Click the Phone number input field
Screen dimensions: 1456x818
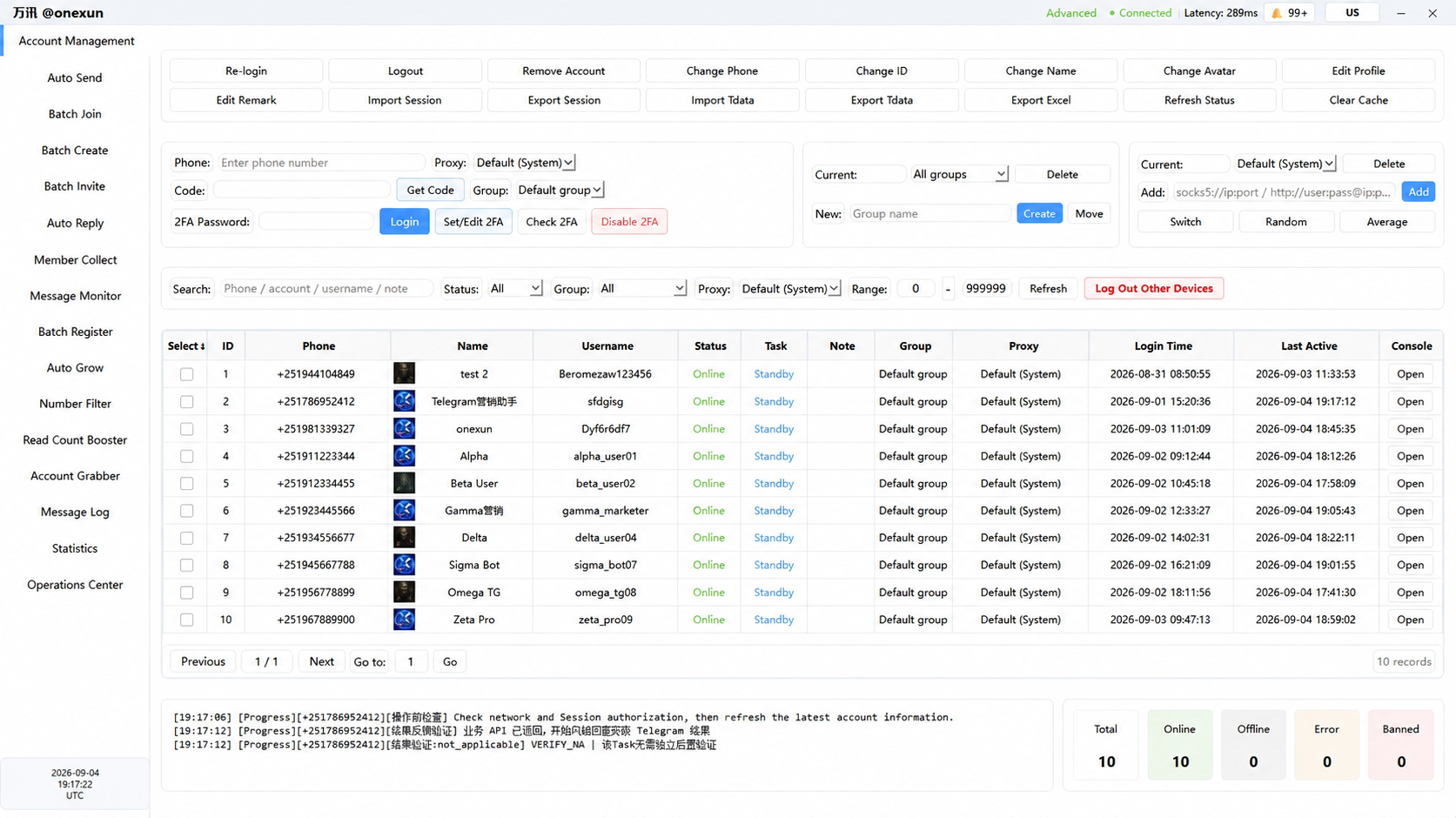pyautogui.click(x=320, y=163)
